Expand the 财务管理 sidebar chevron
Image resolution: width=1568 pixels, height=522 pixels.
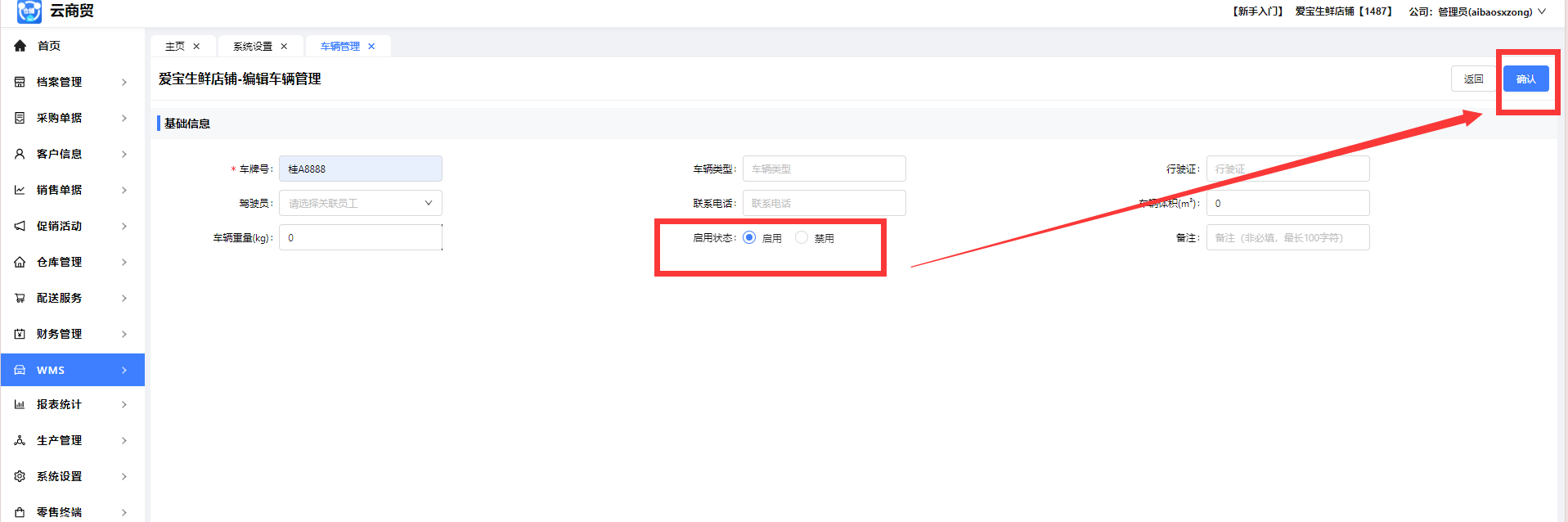tap(124, 334)
